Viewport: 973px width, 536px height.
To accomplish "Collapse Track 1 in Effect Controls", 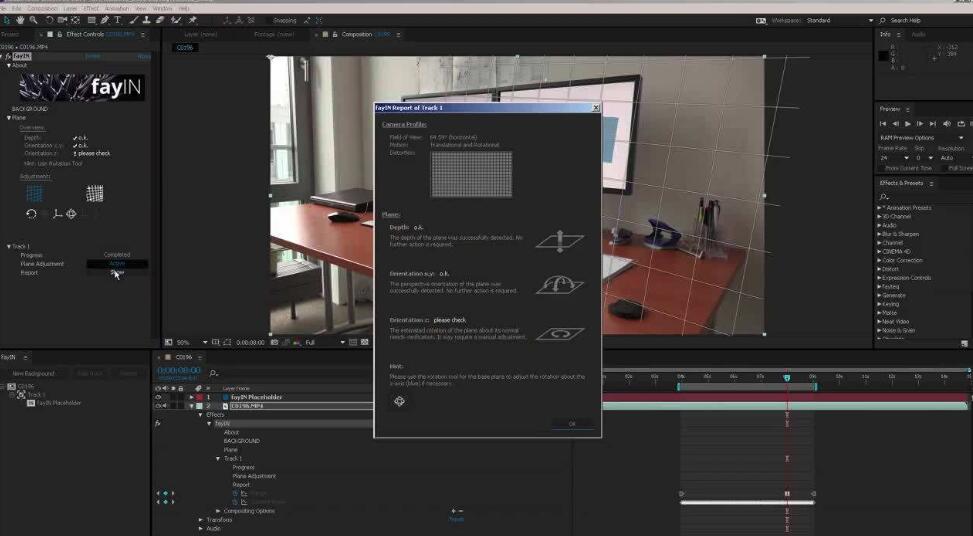I will (9, 246).
